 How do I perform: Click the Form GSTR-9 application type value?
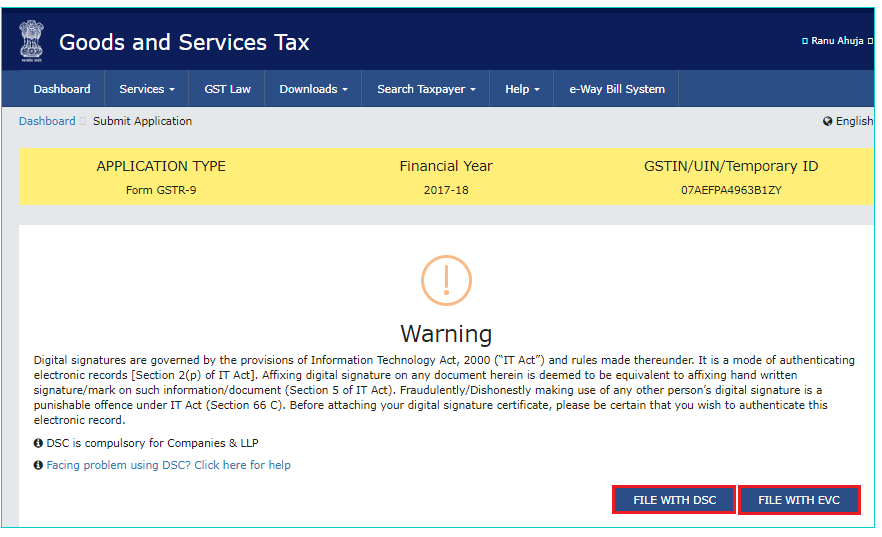161,190
